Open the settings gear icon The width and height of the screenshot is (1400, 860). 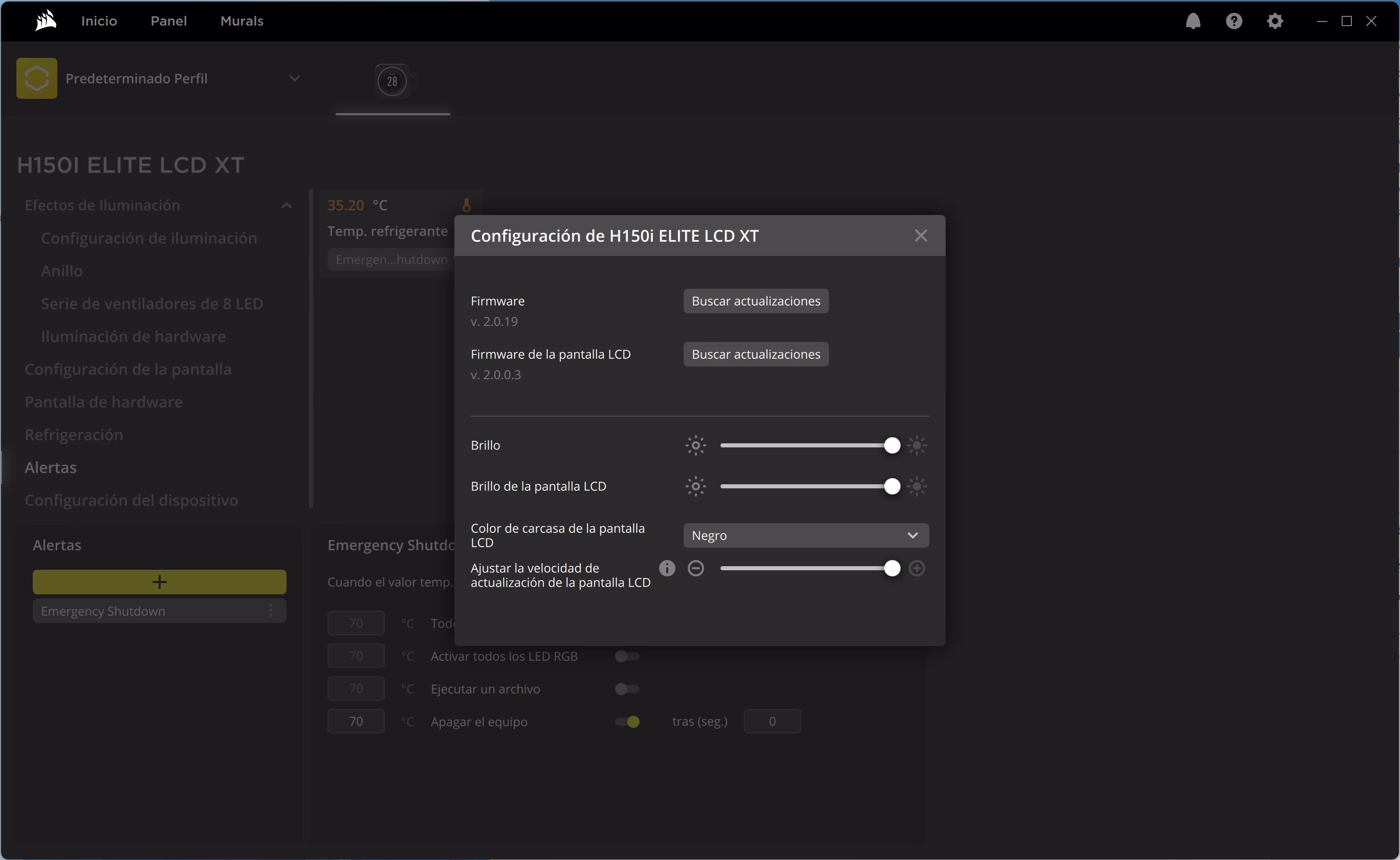click(x=1275, y=21)
